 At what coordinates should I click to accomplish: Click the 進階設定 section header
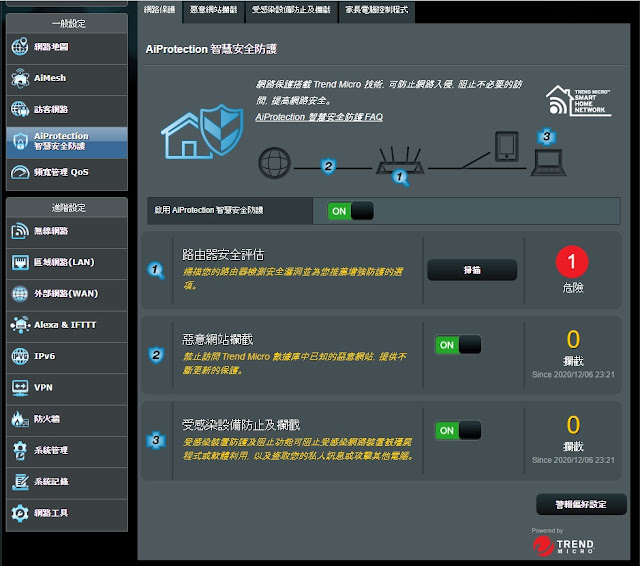[x=69, y=208]
